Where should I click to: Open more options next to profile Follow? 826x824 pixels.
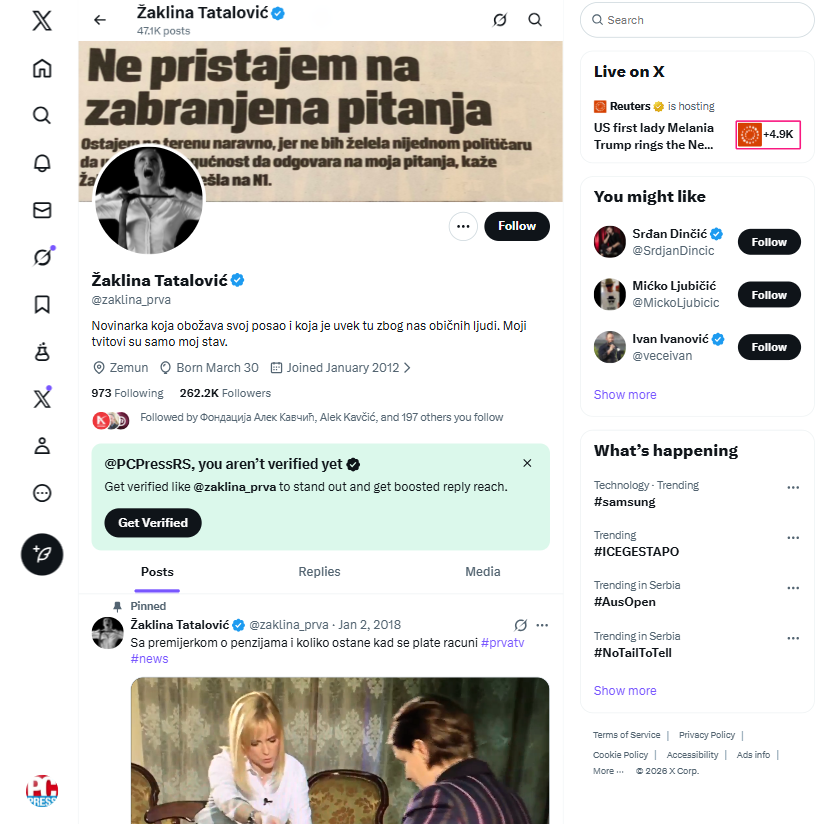pyautogui.click(x=463, y=226)
